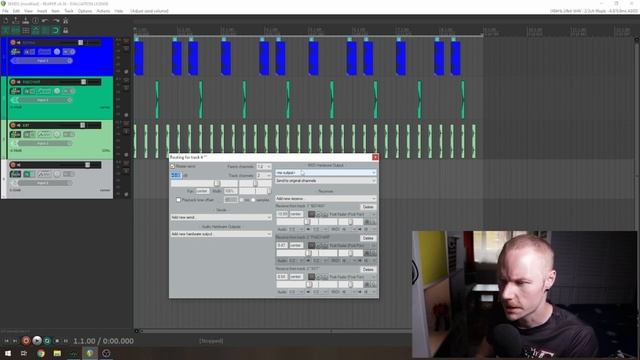Arm the green second track for recording

[13, 82]
